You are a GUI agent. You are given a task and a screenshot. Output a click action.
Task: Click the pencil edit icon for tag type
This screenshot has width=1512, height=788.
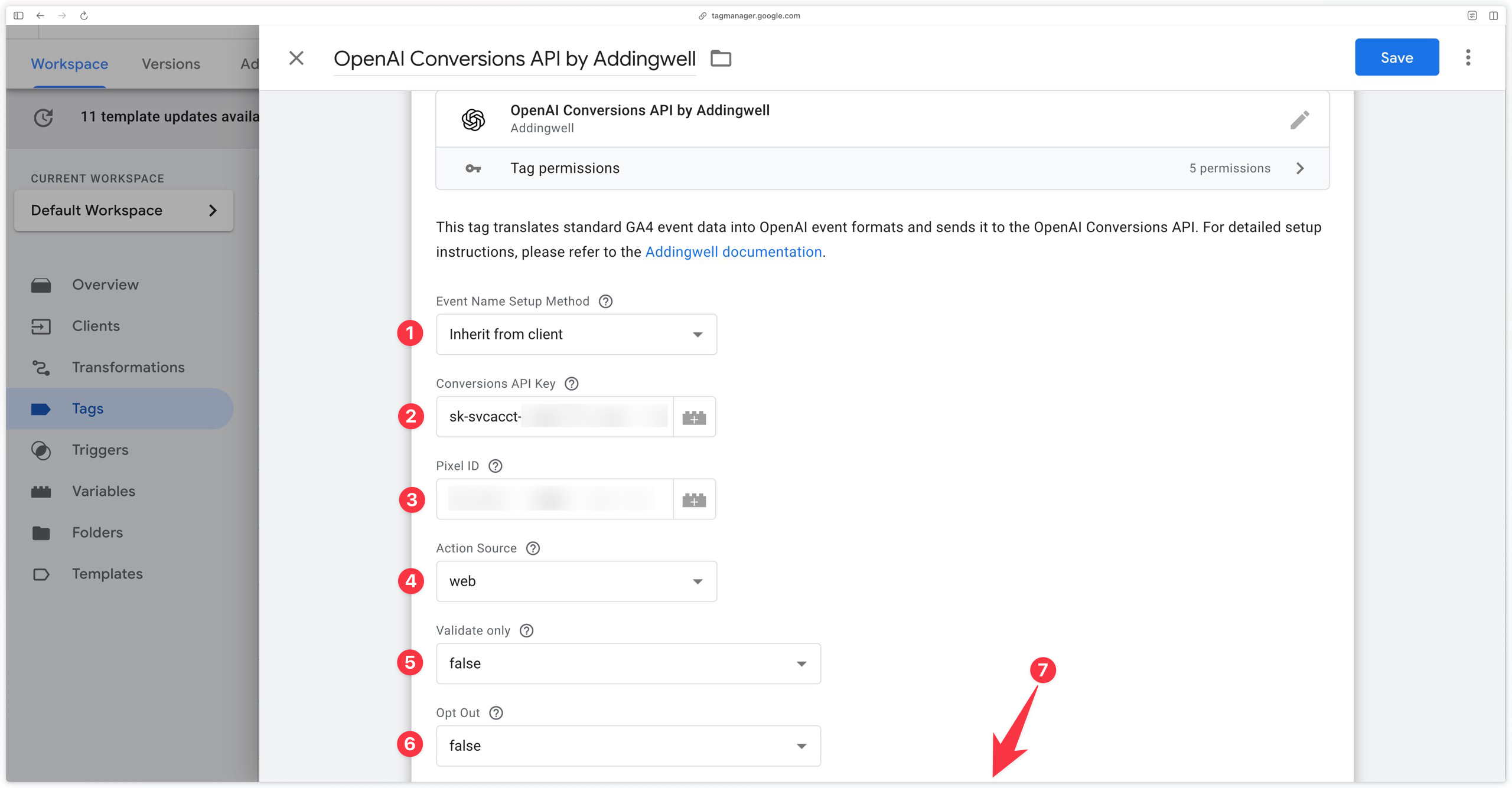(x=1299, y=120)
